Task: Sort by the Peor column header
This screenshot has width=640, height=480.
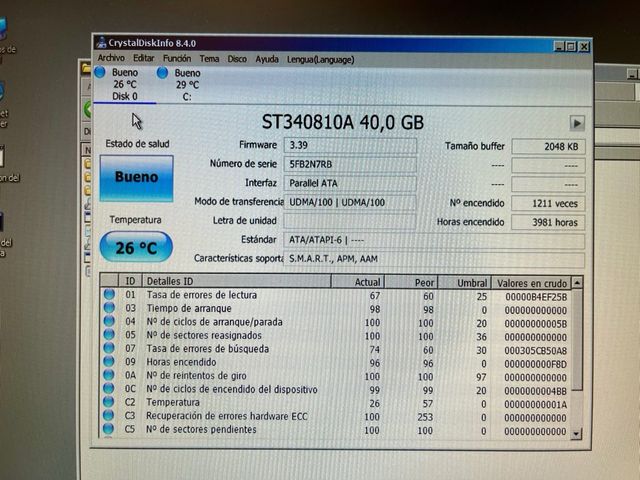Action: click(x=411, y=282)
